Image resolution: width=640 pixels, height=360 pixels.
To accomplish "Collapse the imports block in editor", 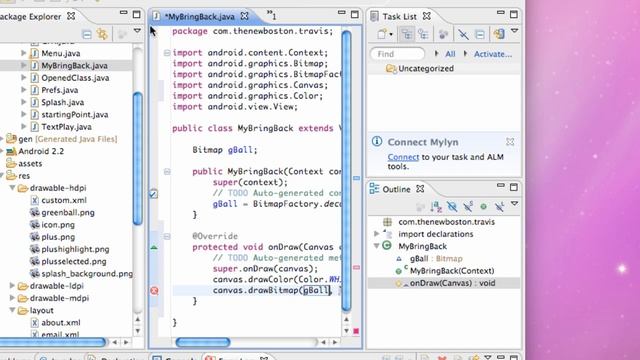I will 167,53.
